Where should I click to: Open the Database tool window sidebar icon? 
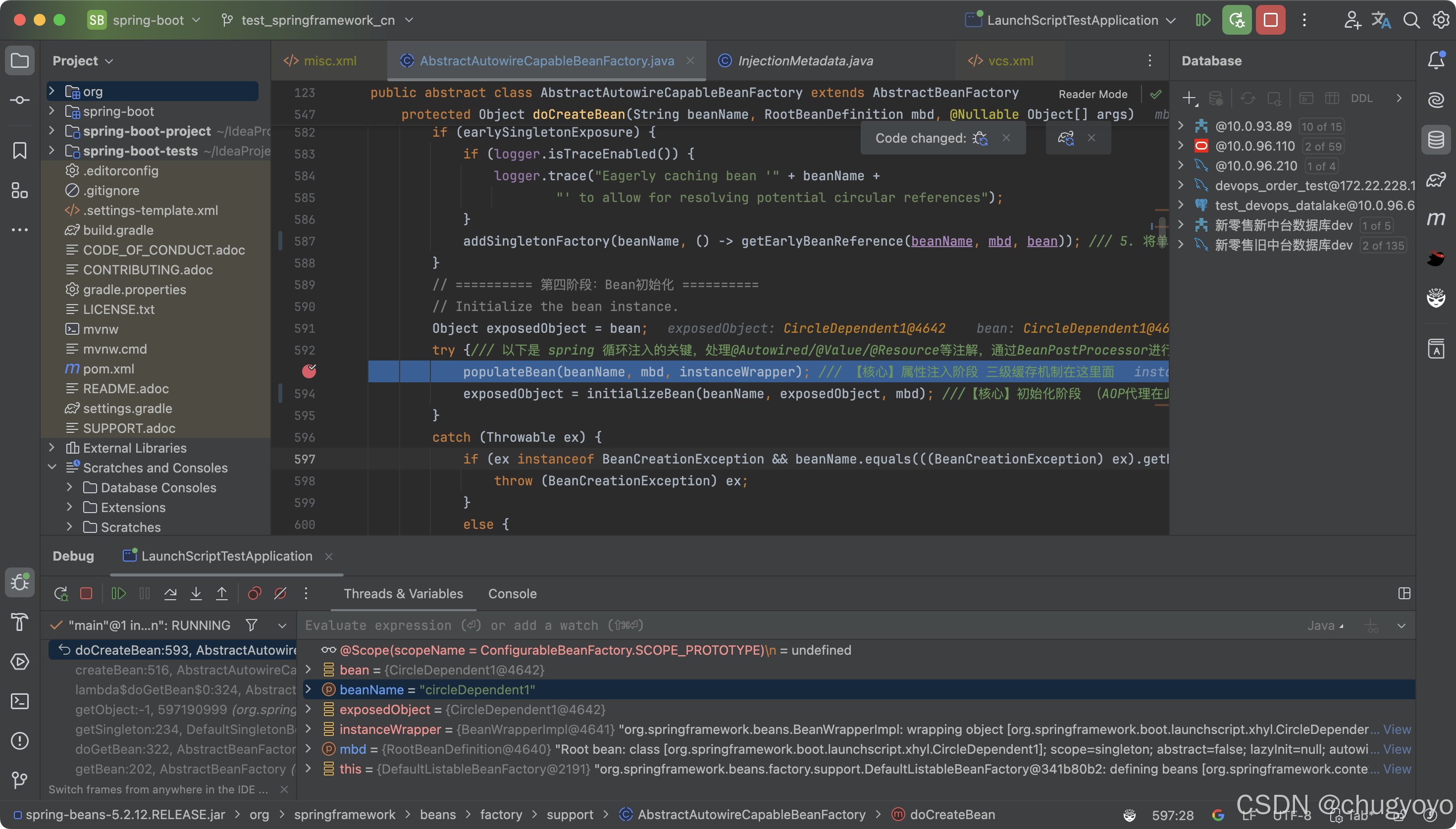(x=1436, y=140)
